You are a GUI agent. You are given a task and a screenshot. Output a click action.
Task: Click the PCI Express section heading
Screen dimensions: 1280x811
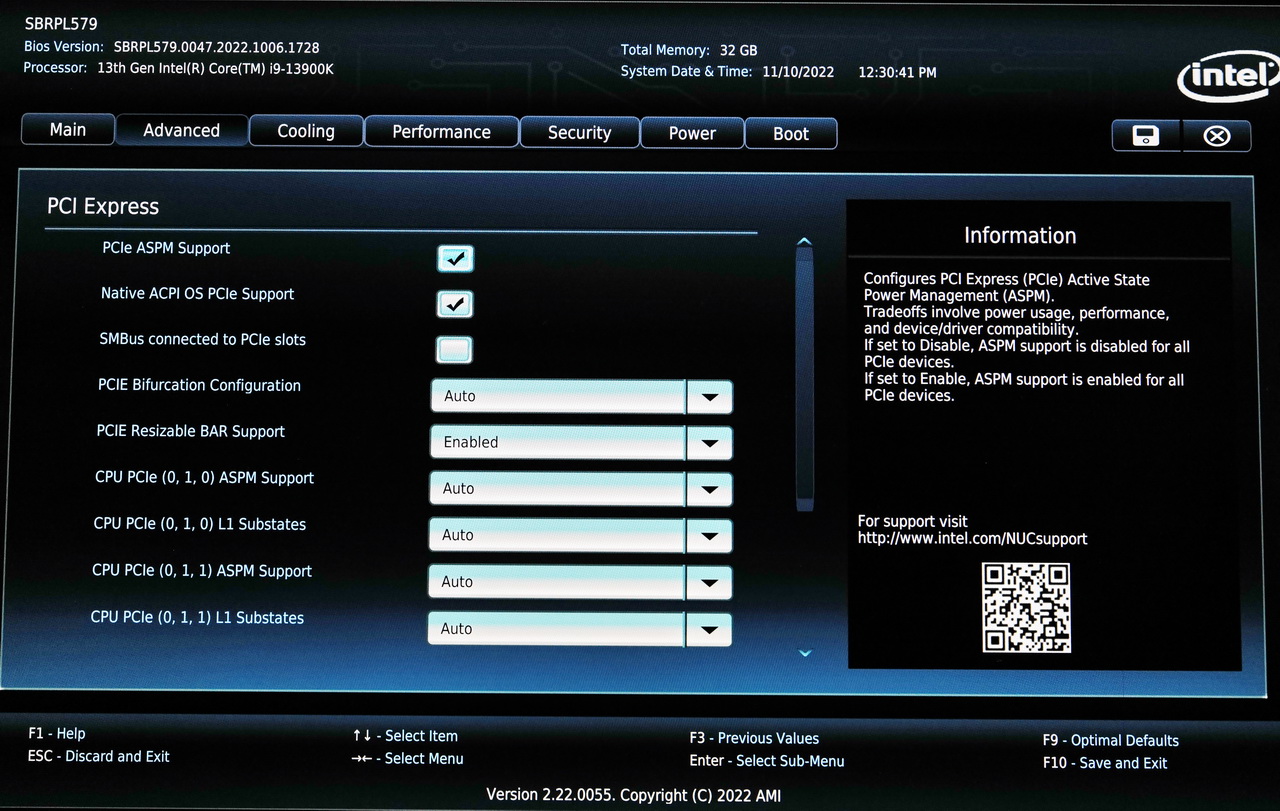(103, 207)
